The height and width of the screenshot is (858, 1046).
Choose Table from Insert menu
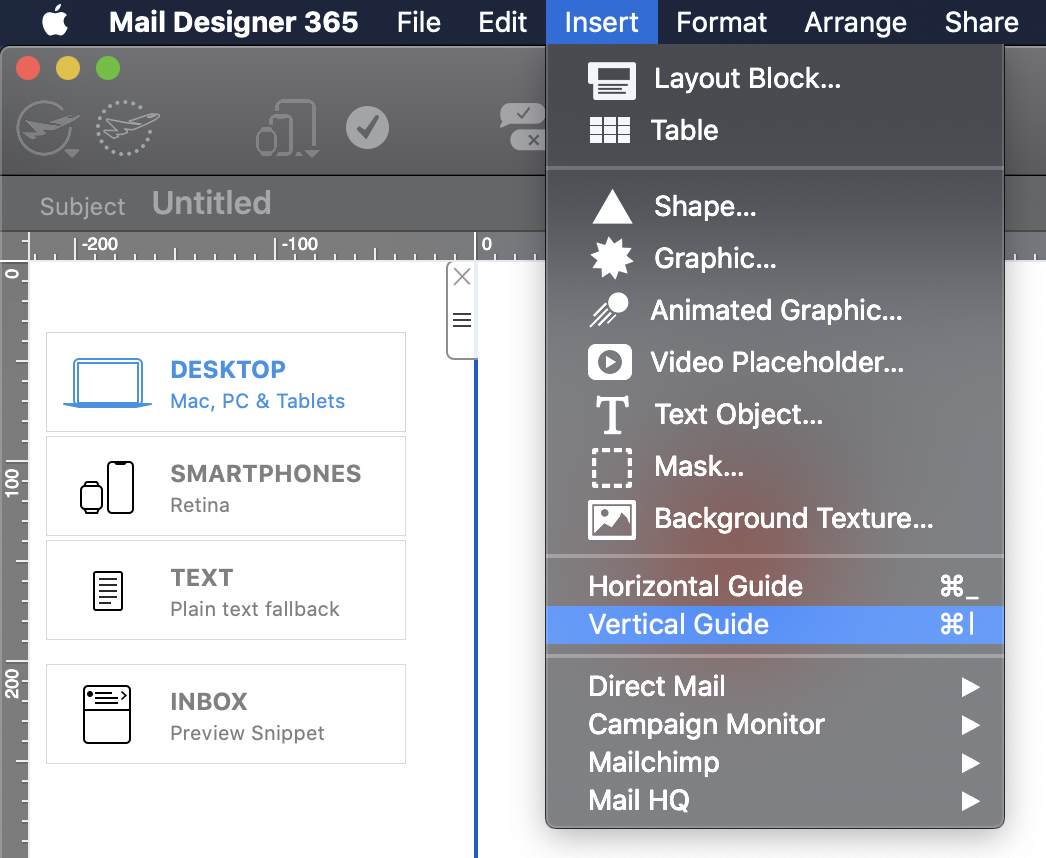pyautogui.click(x=774, y=130)
